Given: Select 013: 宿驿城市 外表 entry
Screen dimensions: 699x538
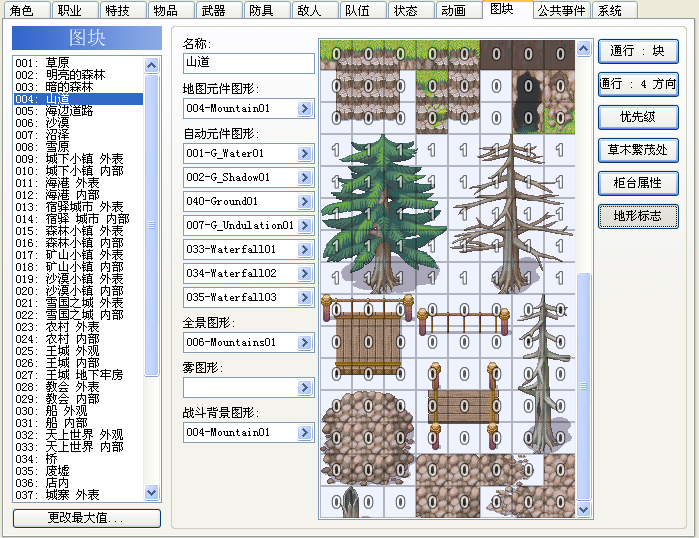Looking at the screenshot, I should (78, 207).
